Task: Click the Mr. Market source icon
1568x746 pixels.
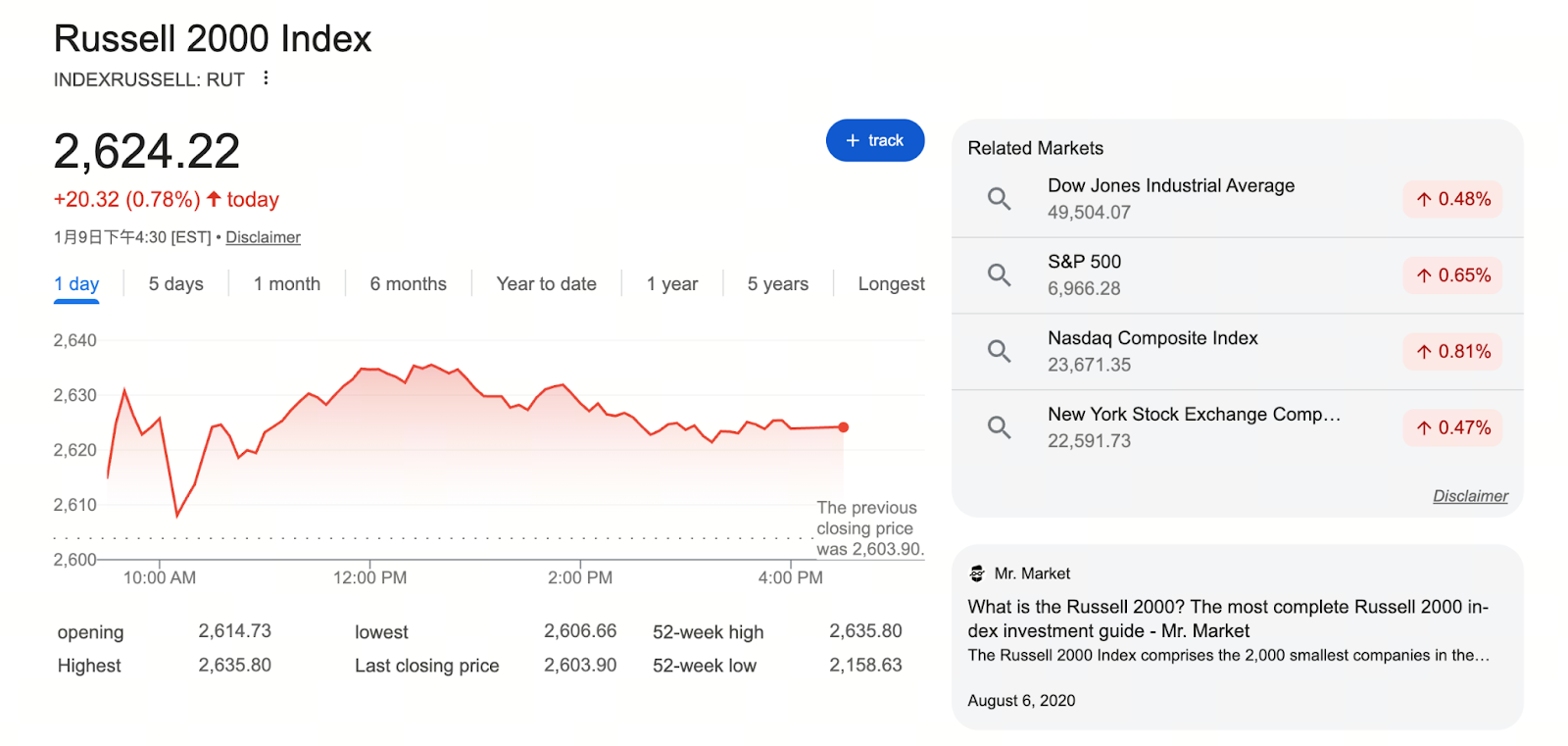Action: click(x=976, y=573)
